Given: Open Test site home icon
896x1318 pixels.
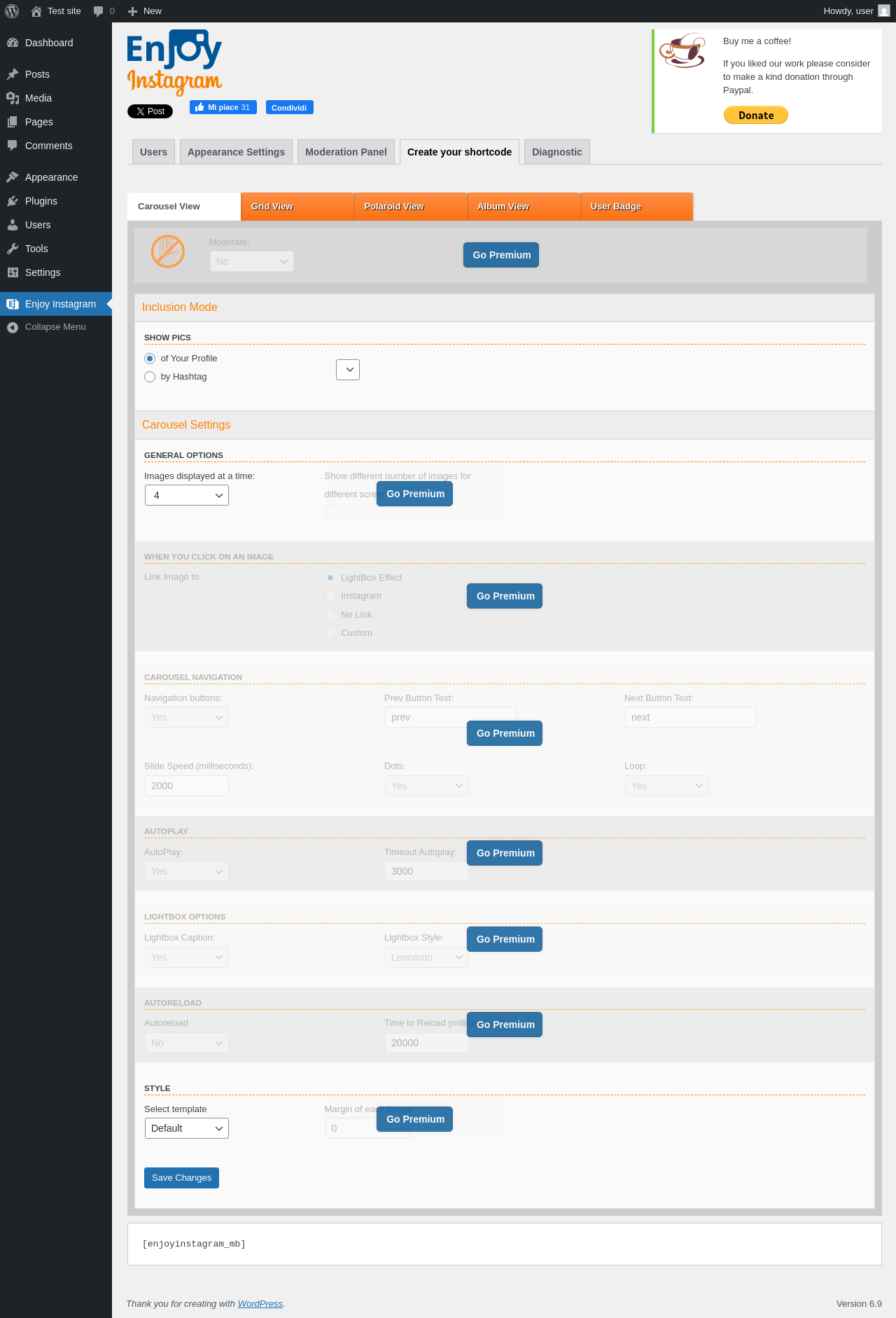Looking at the screenshot, I should coord(36,11).
